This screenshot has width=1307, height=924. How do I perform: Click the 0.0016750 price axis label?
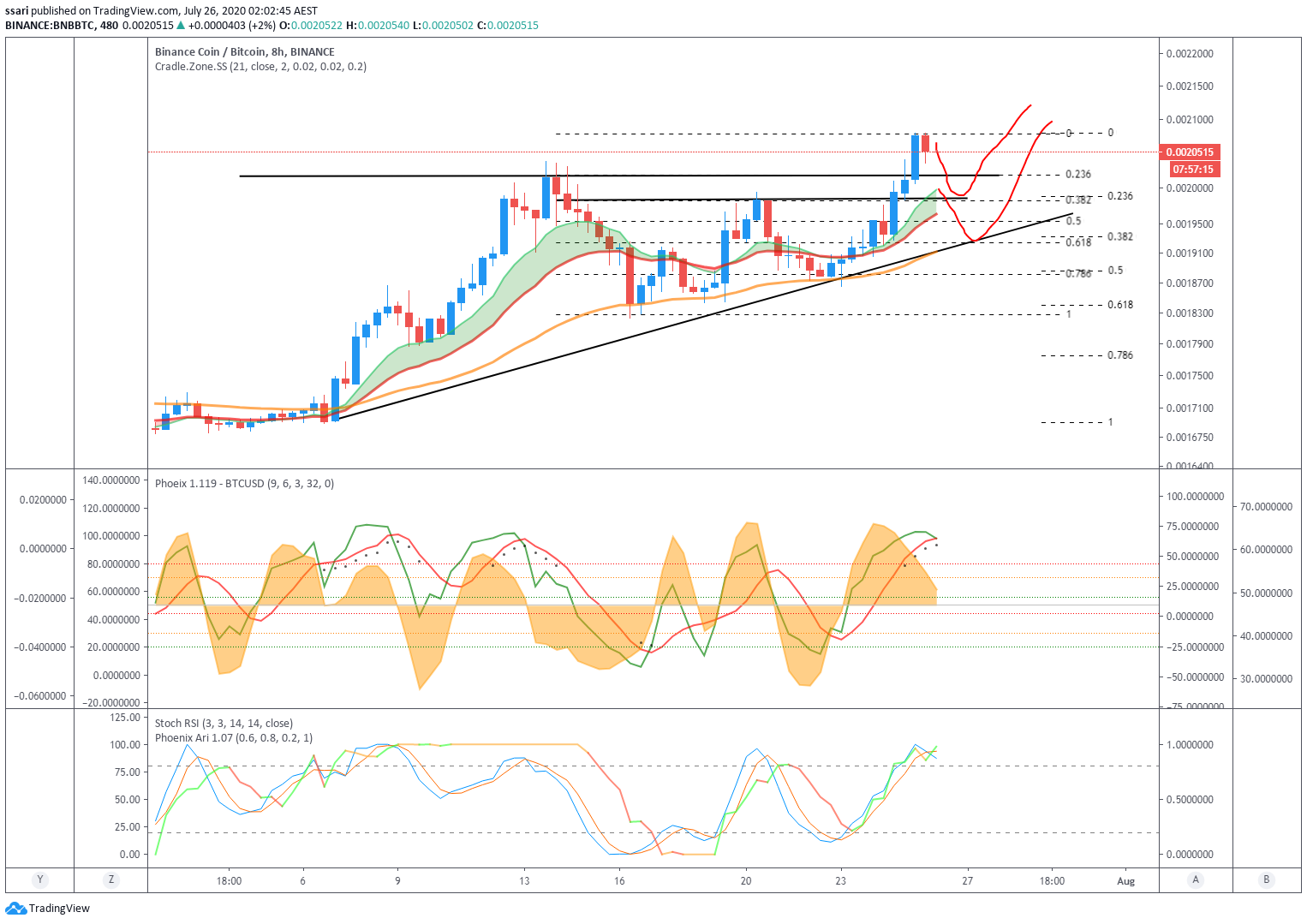pos(1190,438)
